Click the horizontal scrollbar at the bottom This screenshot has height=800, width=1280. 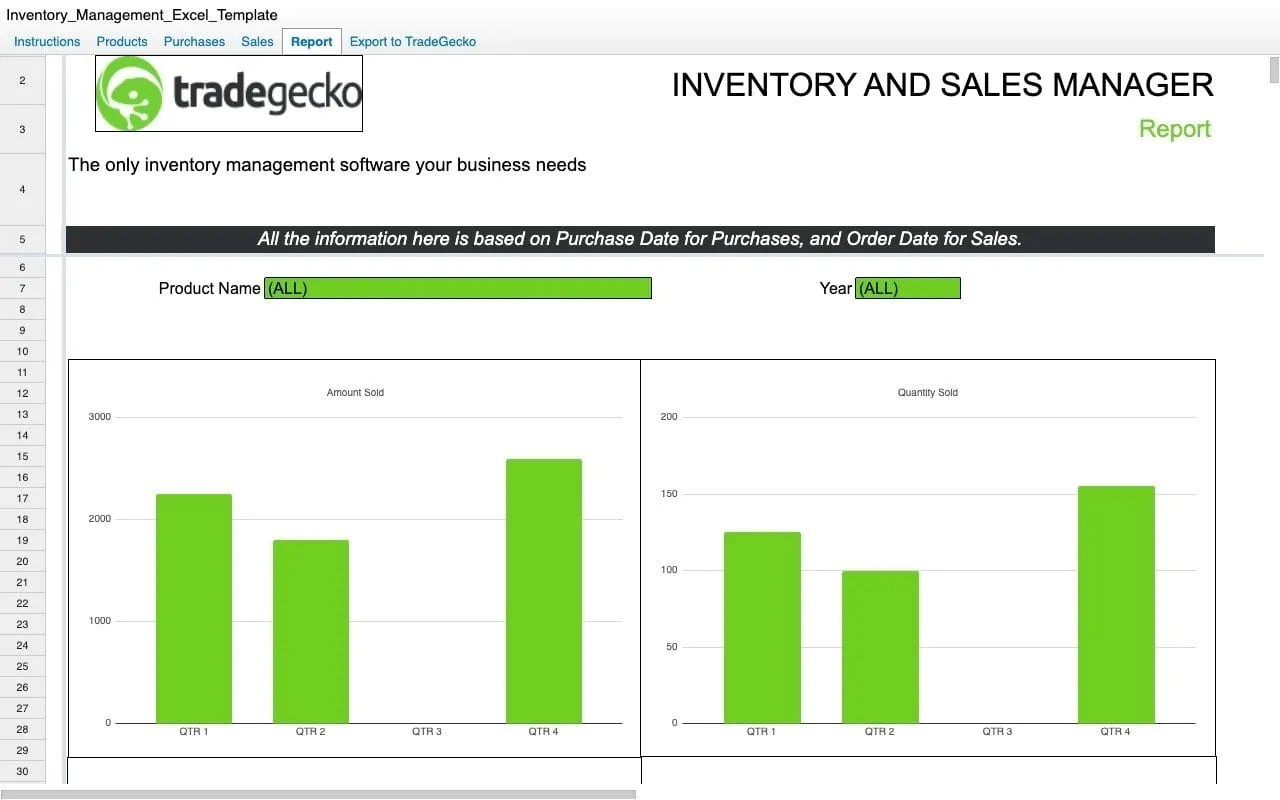click(x=320, y=792)
